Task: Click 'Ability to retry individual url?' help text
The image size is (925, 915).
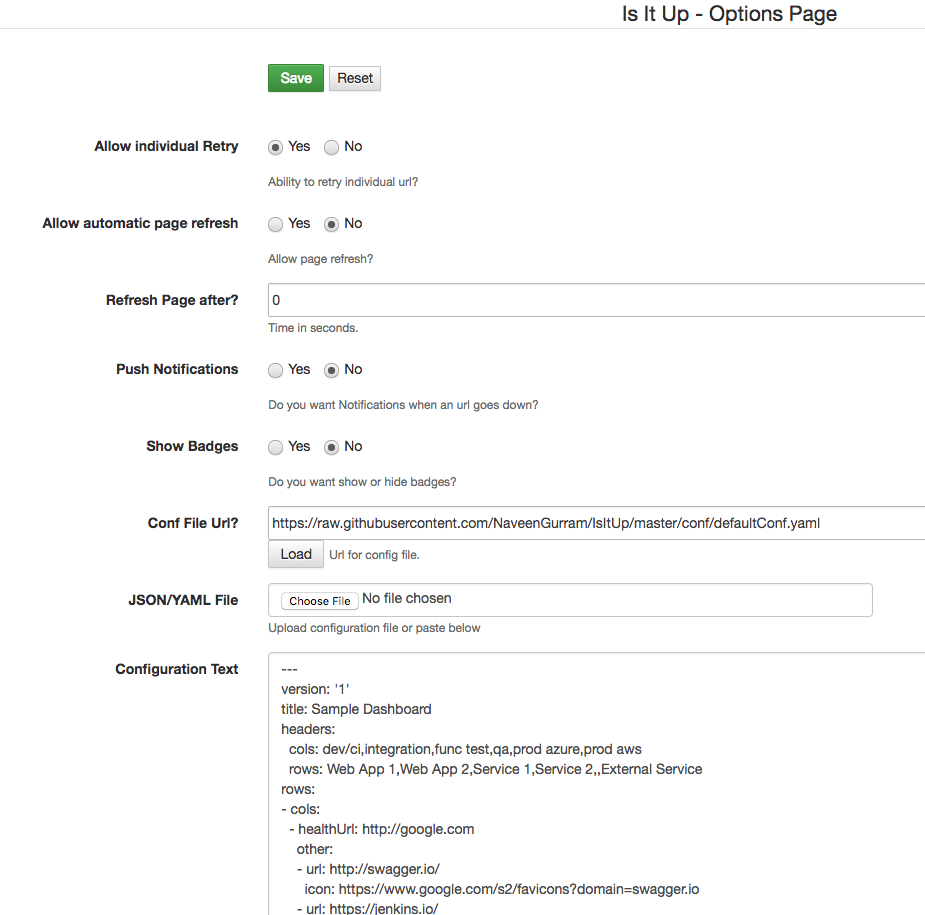Action: [x=343, y=182]
